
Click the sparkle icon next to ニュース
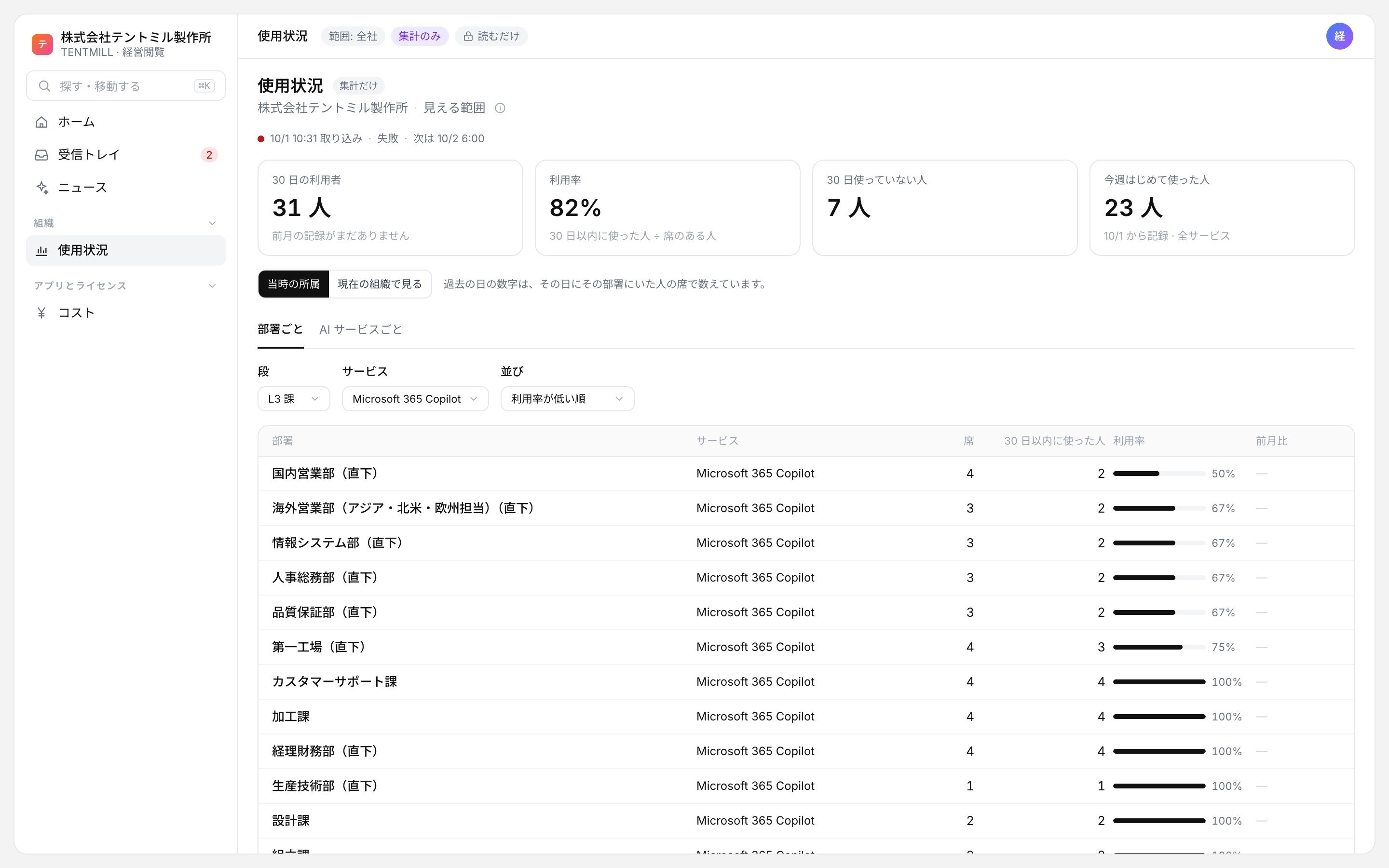pos(41,187)
